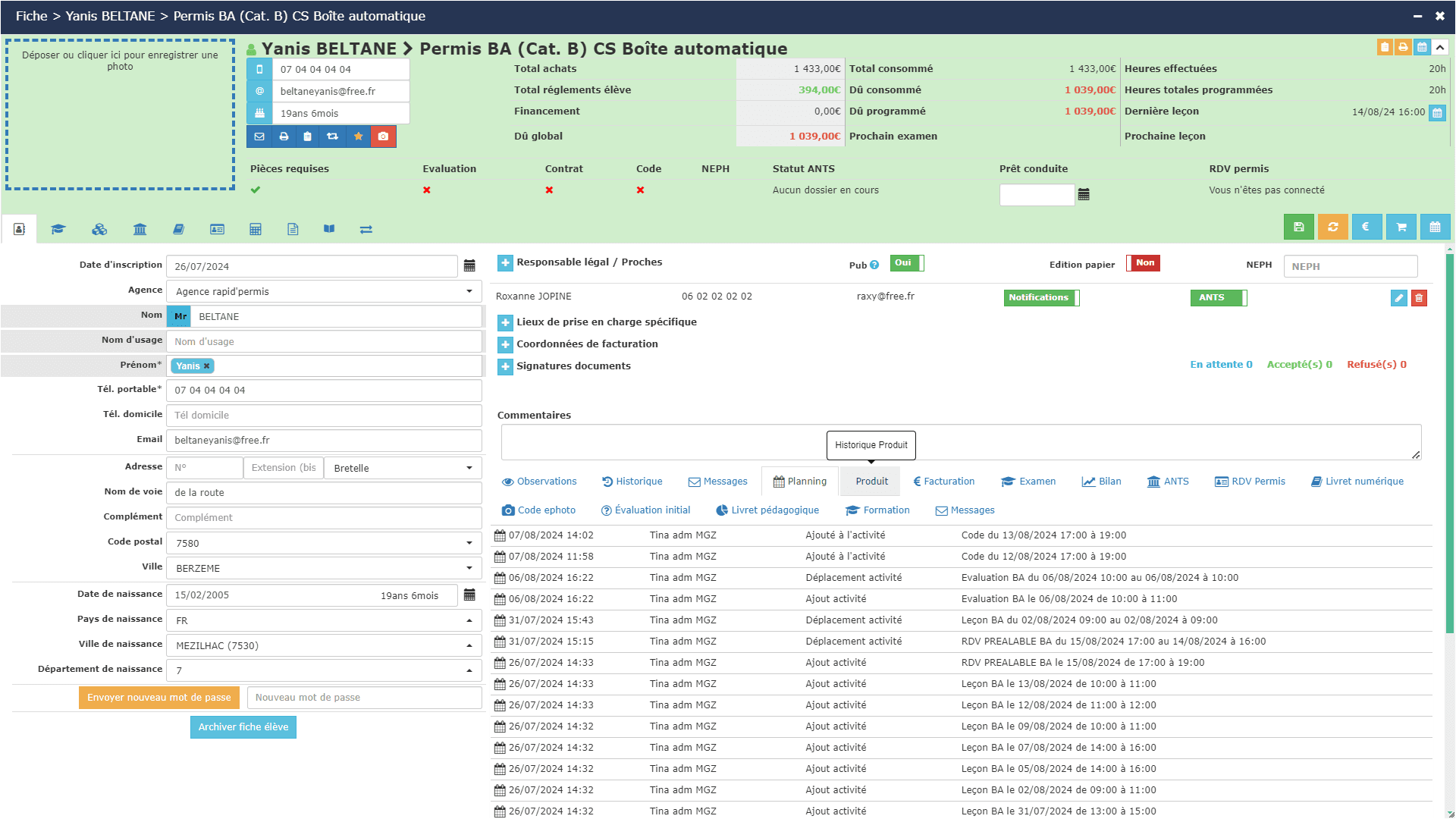Click the blue print icon below age field
The image size is (1456, 819).
284,136
